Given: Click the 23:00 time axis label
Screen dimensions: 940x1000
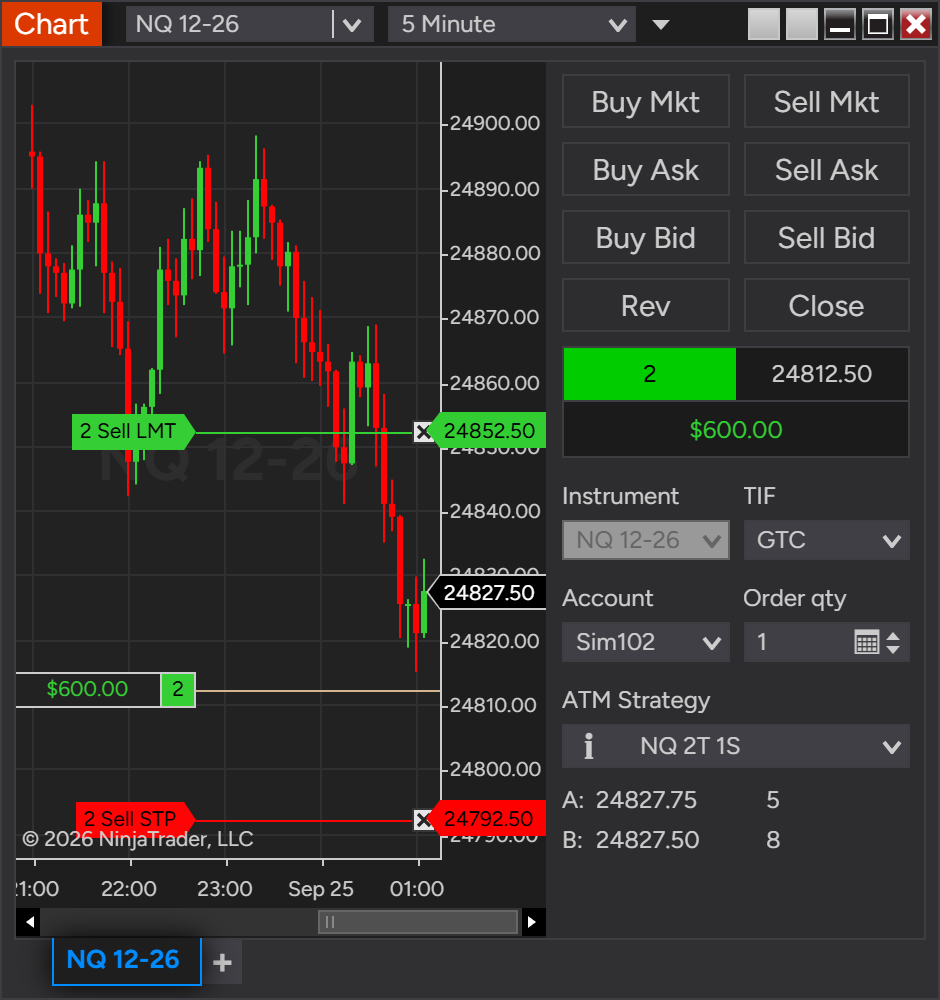Looking at the screenshot, I should tap(224, 888).
